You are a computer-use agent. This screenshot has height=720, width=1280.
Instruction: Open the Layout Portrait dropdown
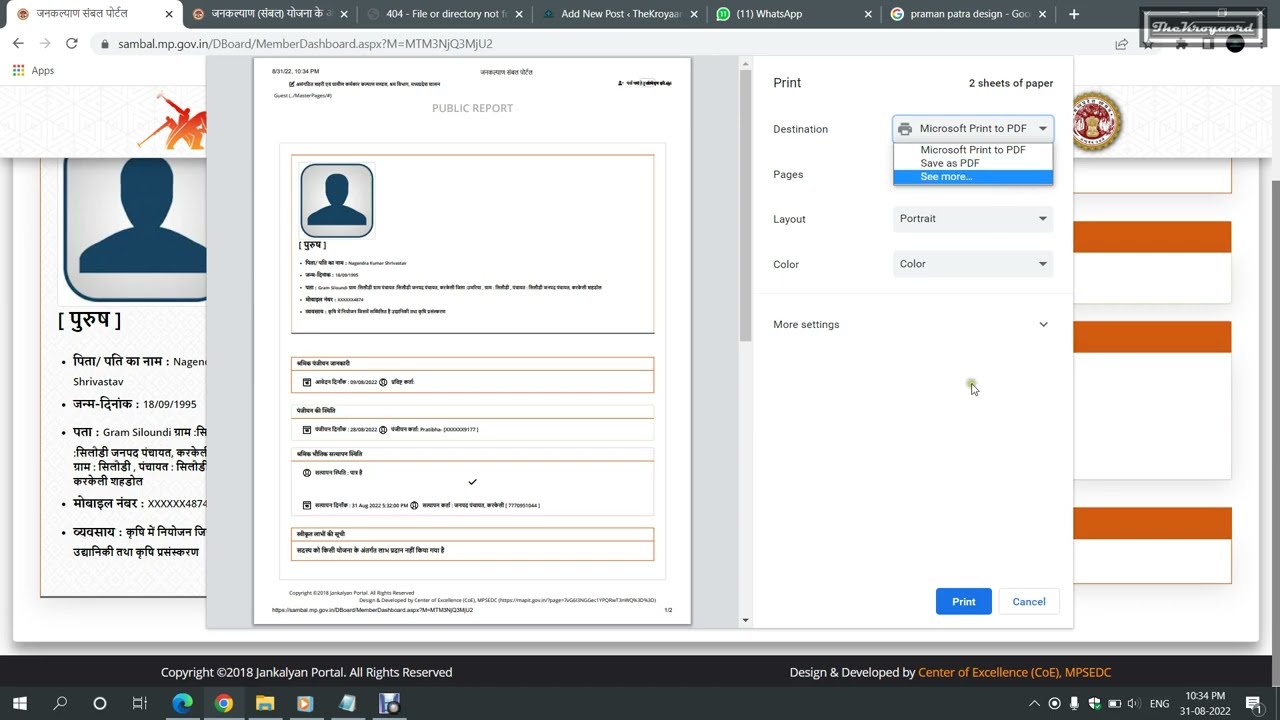pos(973,218)
